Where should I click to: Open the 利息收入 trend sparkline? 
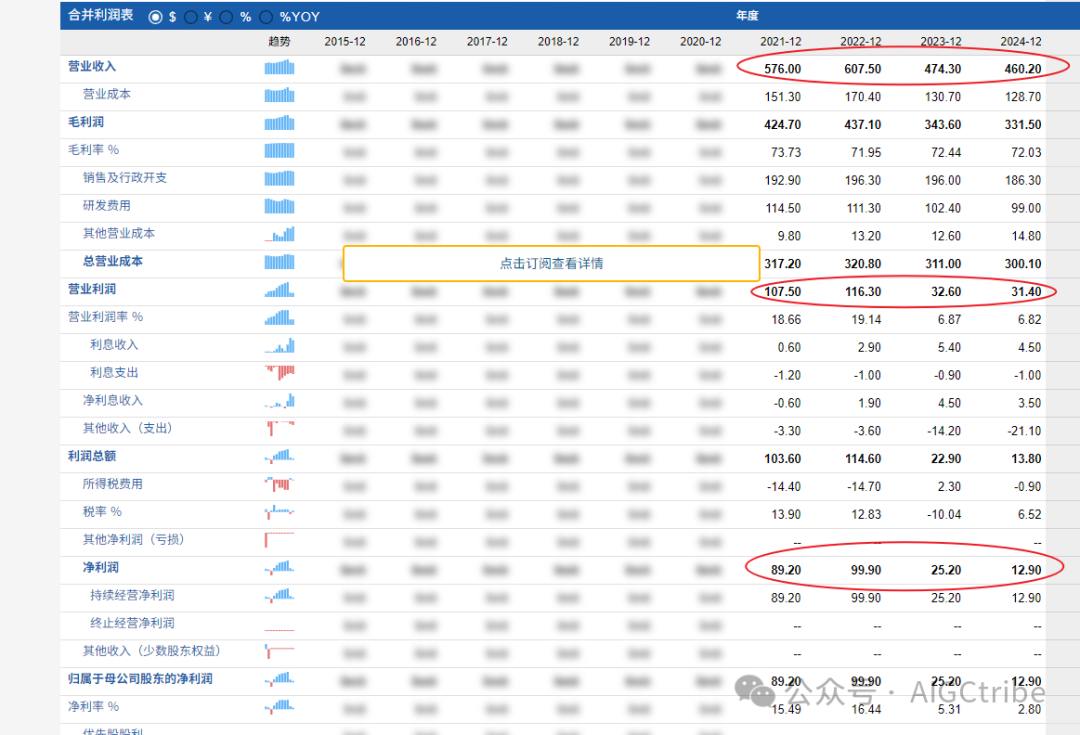click(x=280, y=346)
